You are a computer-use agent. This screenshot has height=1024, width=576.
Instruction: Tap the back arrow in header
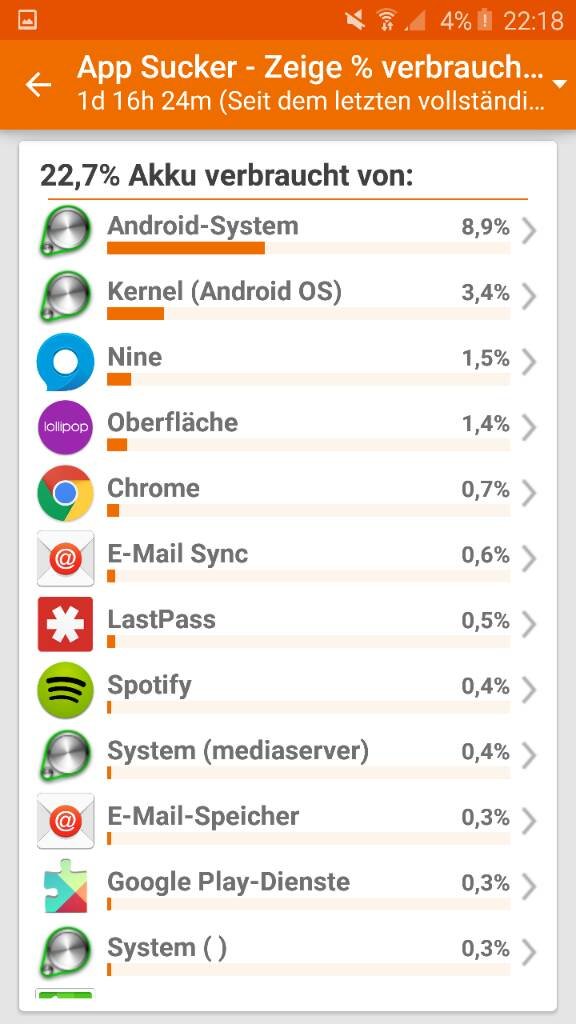point(38,85)
